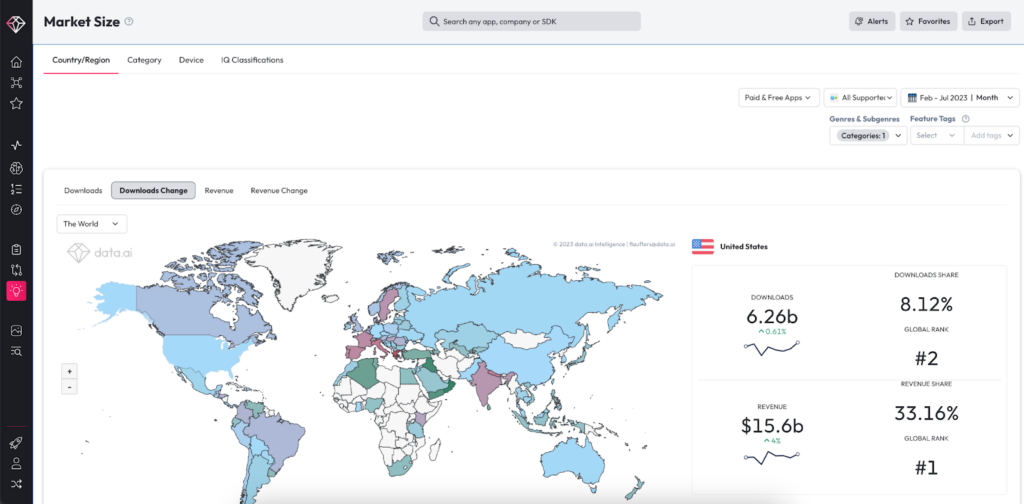The width and height of the screenshot is (1024, 504).
Task: Open the Feature Tags Select dropdown
Action: pyautogui.click(x=937, y=136)
